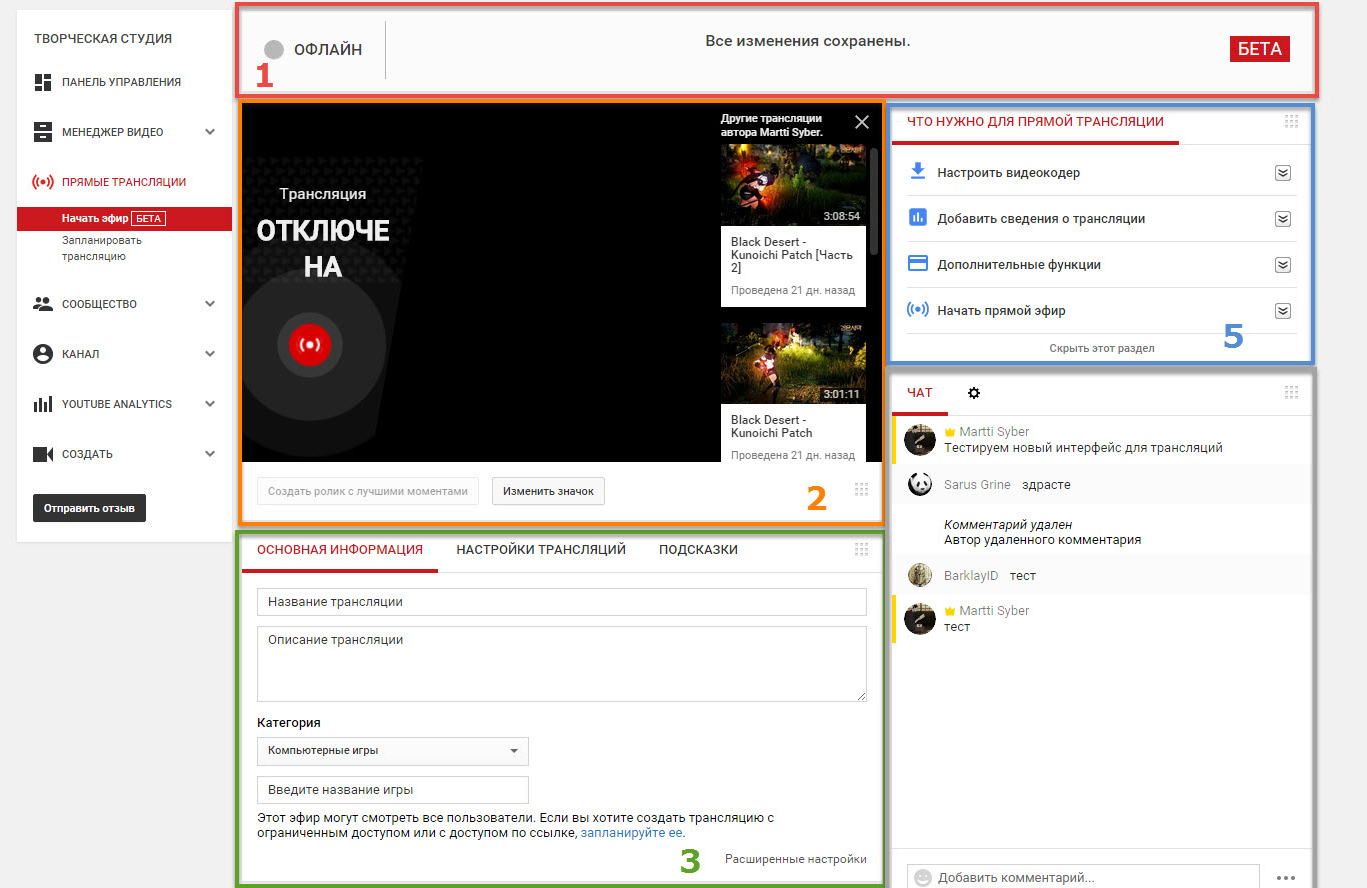Click the gray ОФЛАЙН status indicator dot
This screenshot has width=1367, height=888.
pos(274,49)
